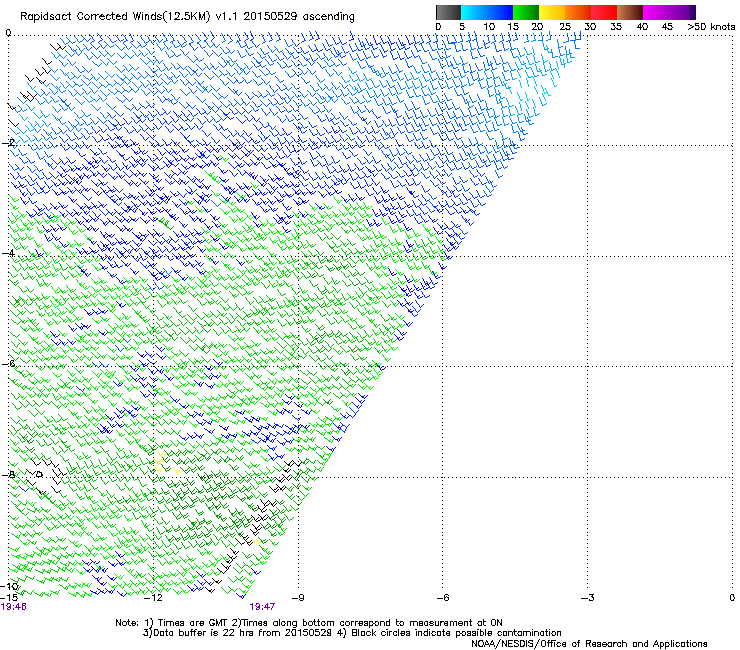Select the red 30–35 knots legend segment

(x=604, y=12)
